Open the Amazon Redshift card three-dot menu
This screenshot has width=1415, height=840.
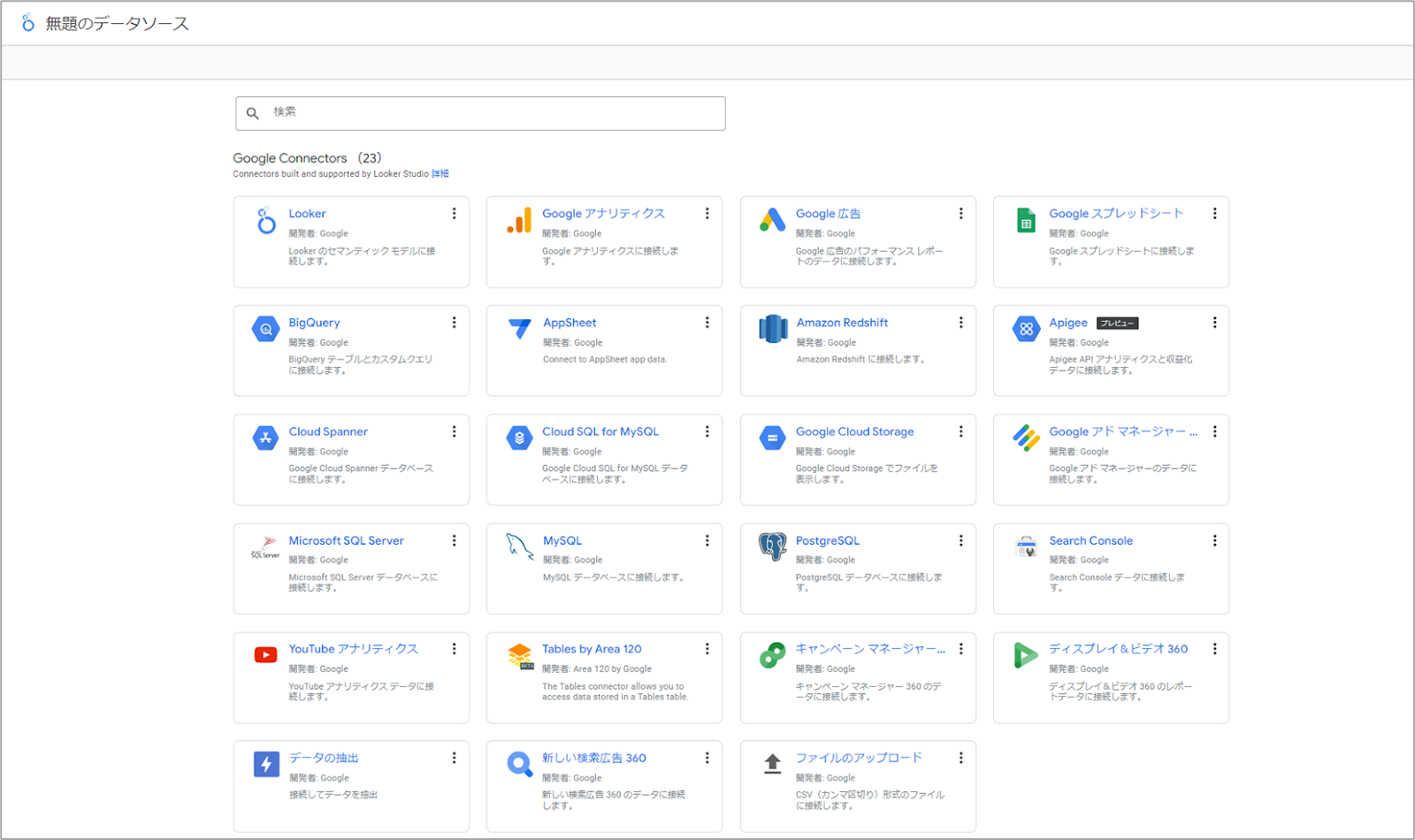pos(960,323)
